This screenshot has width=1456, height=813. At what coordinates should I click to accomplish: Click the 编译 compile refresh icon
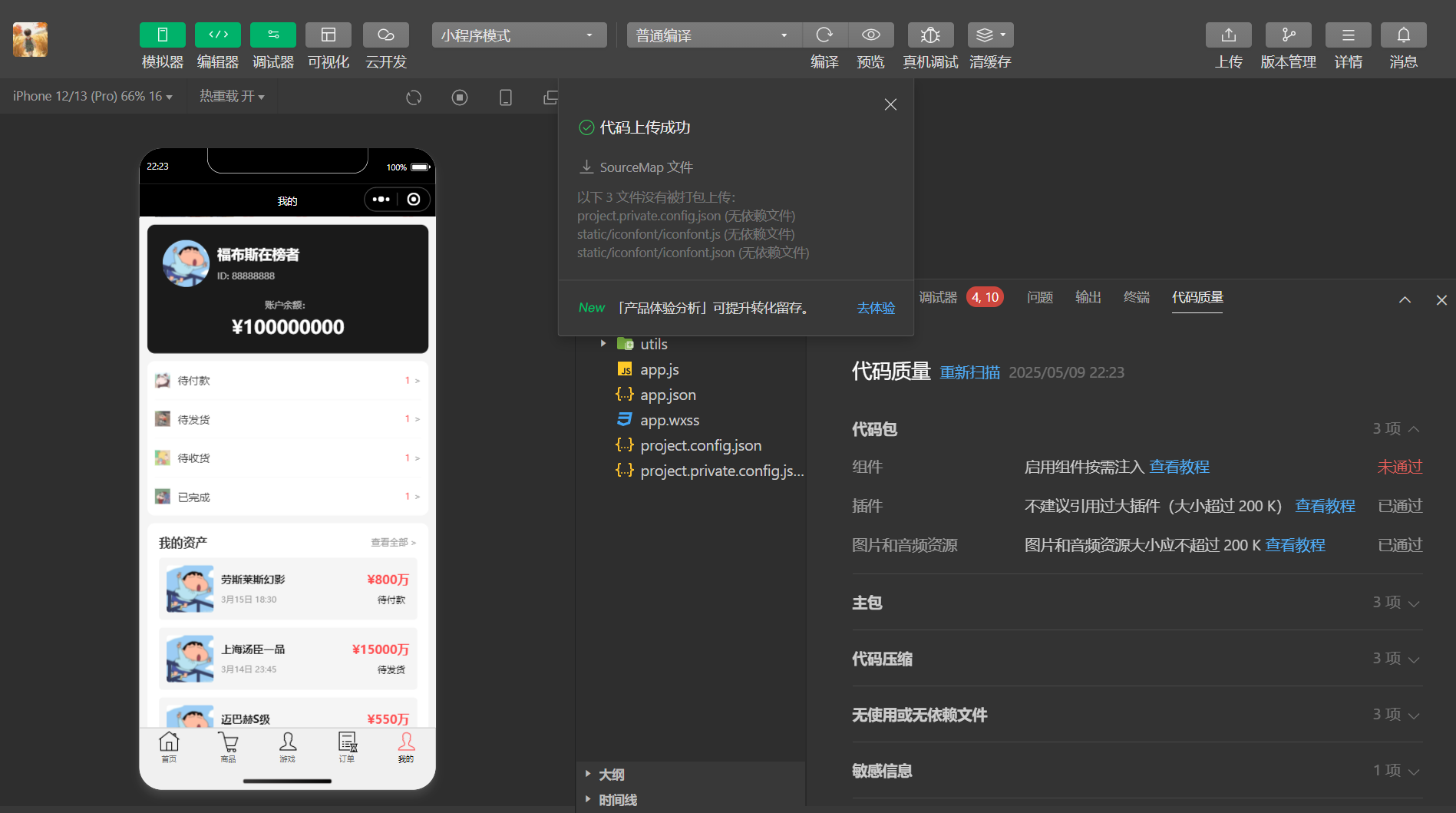coord(825,35)
